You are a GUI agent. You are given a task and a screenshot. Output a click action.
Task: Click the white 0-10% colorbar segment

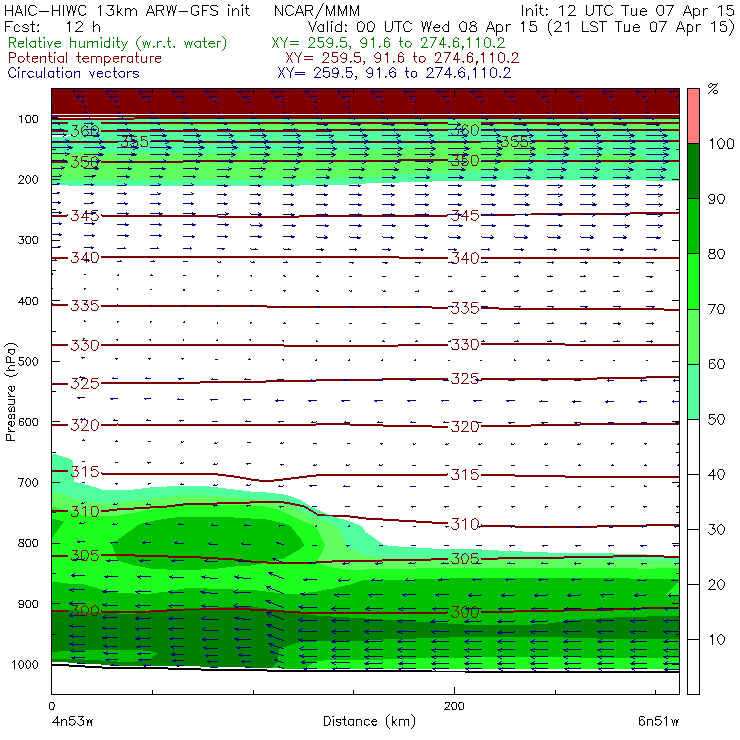pyautogui.click(x=693, y=667)
